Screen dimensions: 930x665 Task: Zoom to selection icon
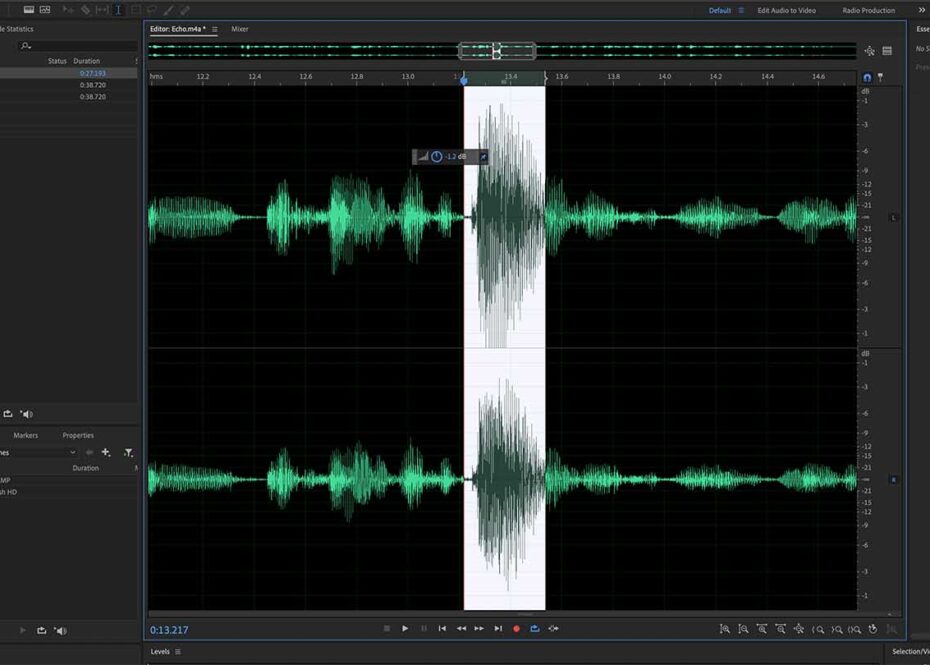click(855, 629)
